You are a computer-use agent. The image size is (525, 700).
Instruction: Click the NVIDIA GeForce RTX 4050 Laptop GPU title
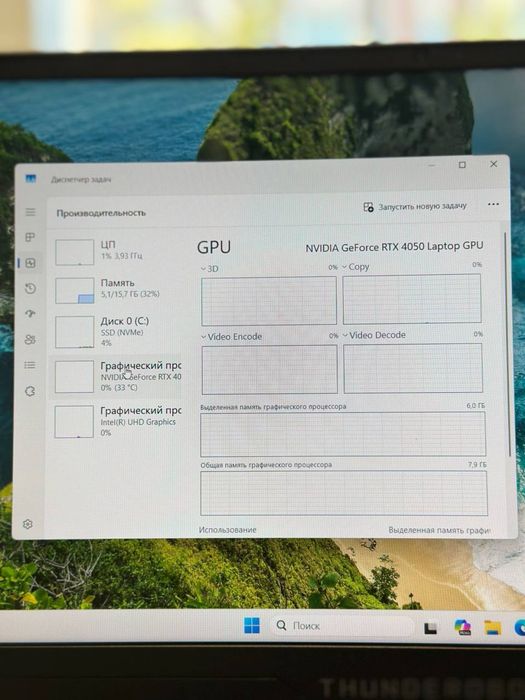(394, 247)
